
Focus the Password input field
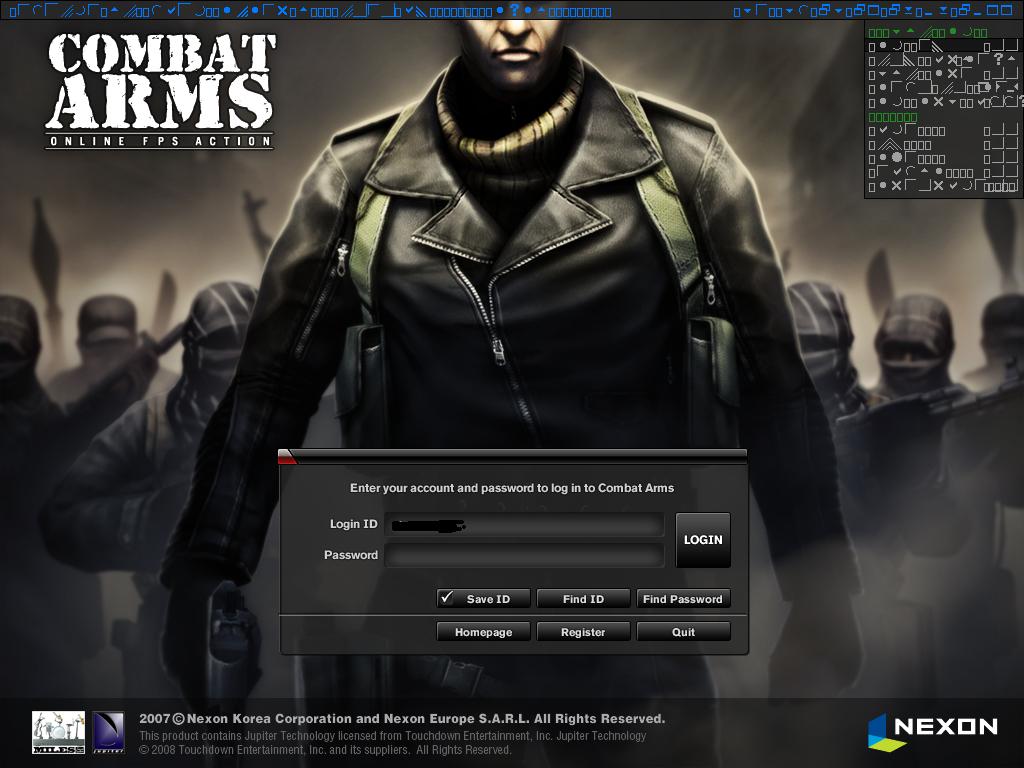click(524, 555)
